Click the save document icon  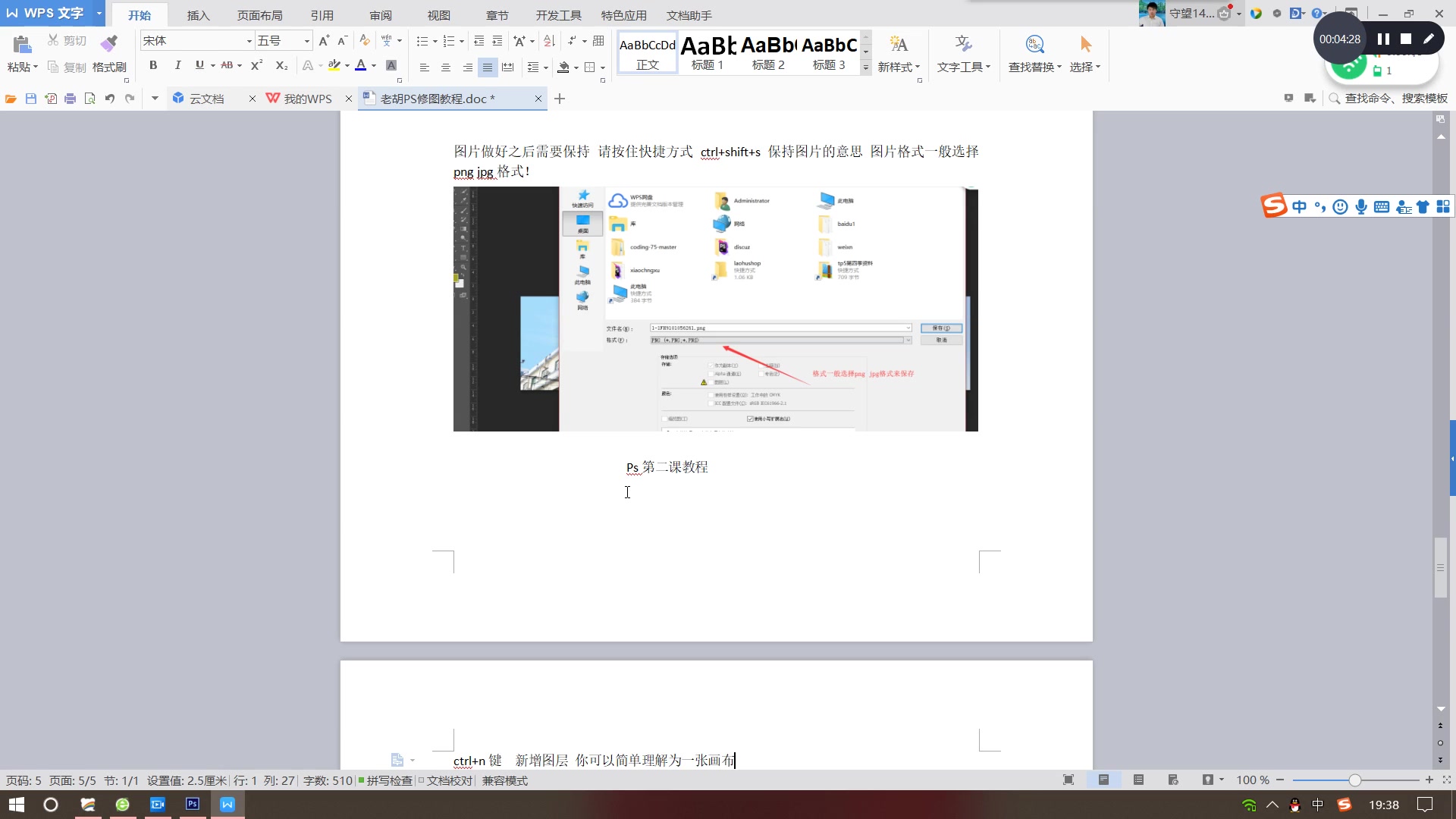tap(31, 99)
